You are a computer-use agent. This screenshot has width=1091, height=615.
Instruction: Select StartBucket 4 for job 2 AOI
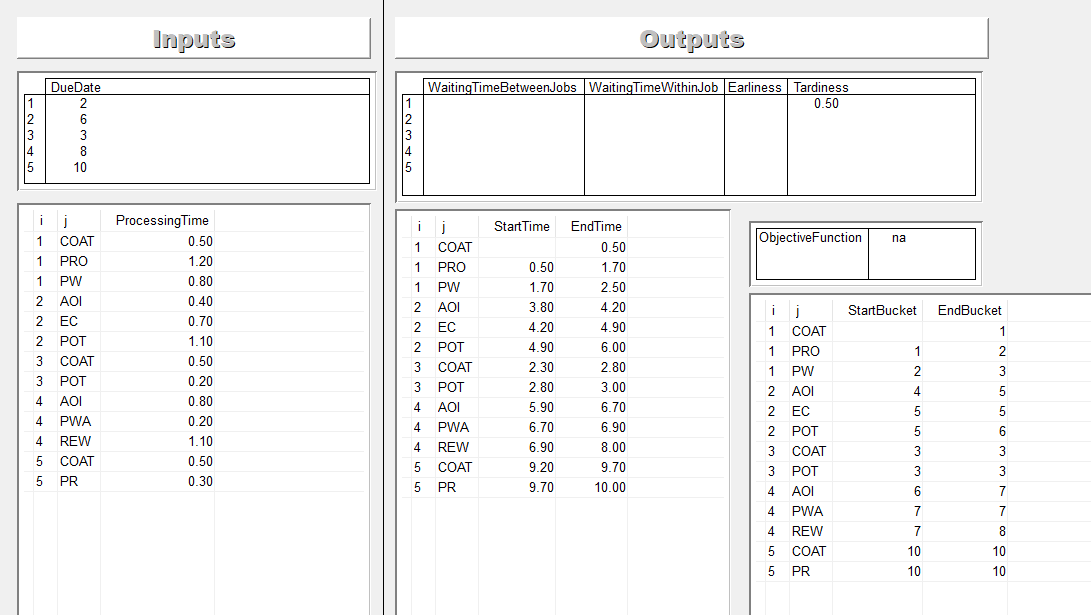tap(917, 392)
